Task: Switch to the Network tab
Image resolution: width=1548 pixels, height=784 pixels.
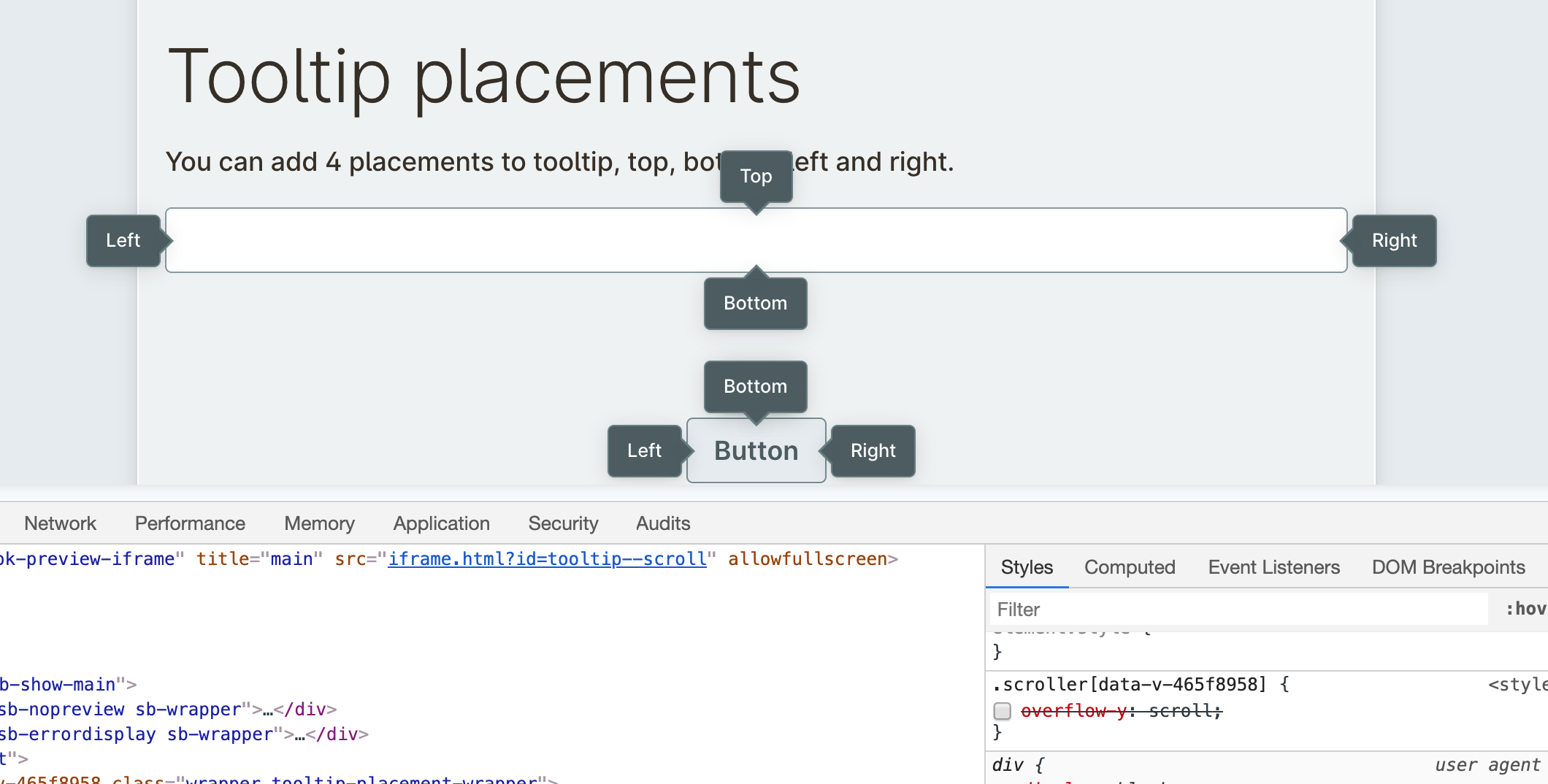Action: coord(61,523)
